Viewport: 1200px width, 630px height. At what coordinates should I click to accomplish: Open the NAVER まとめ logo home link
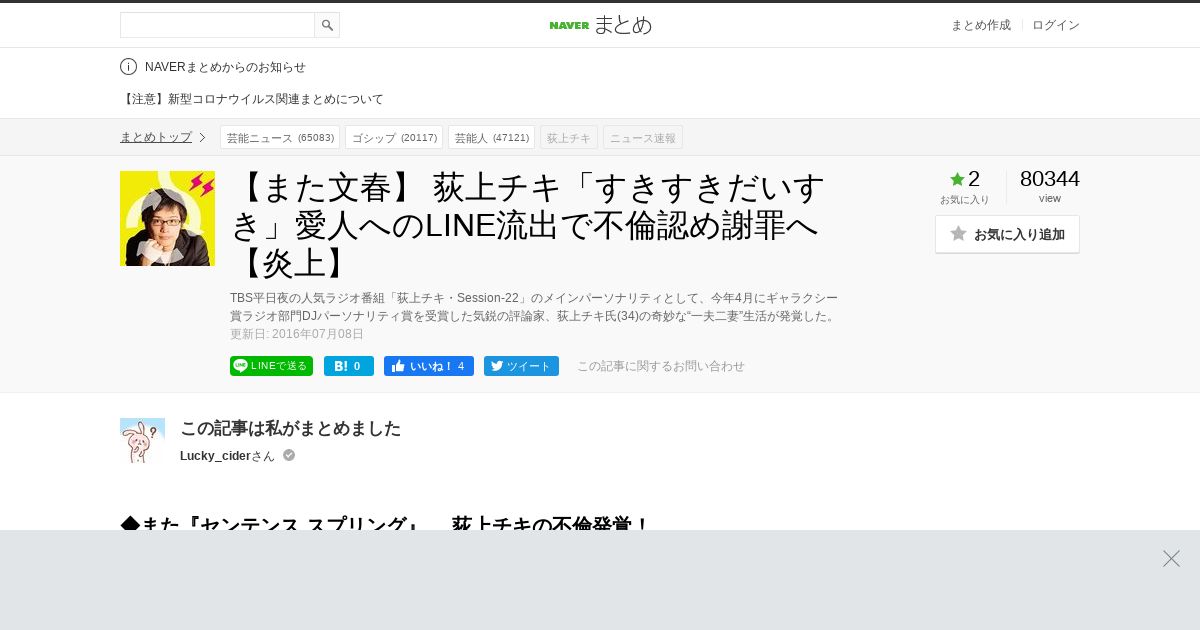tap(600, 25)
